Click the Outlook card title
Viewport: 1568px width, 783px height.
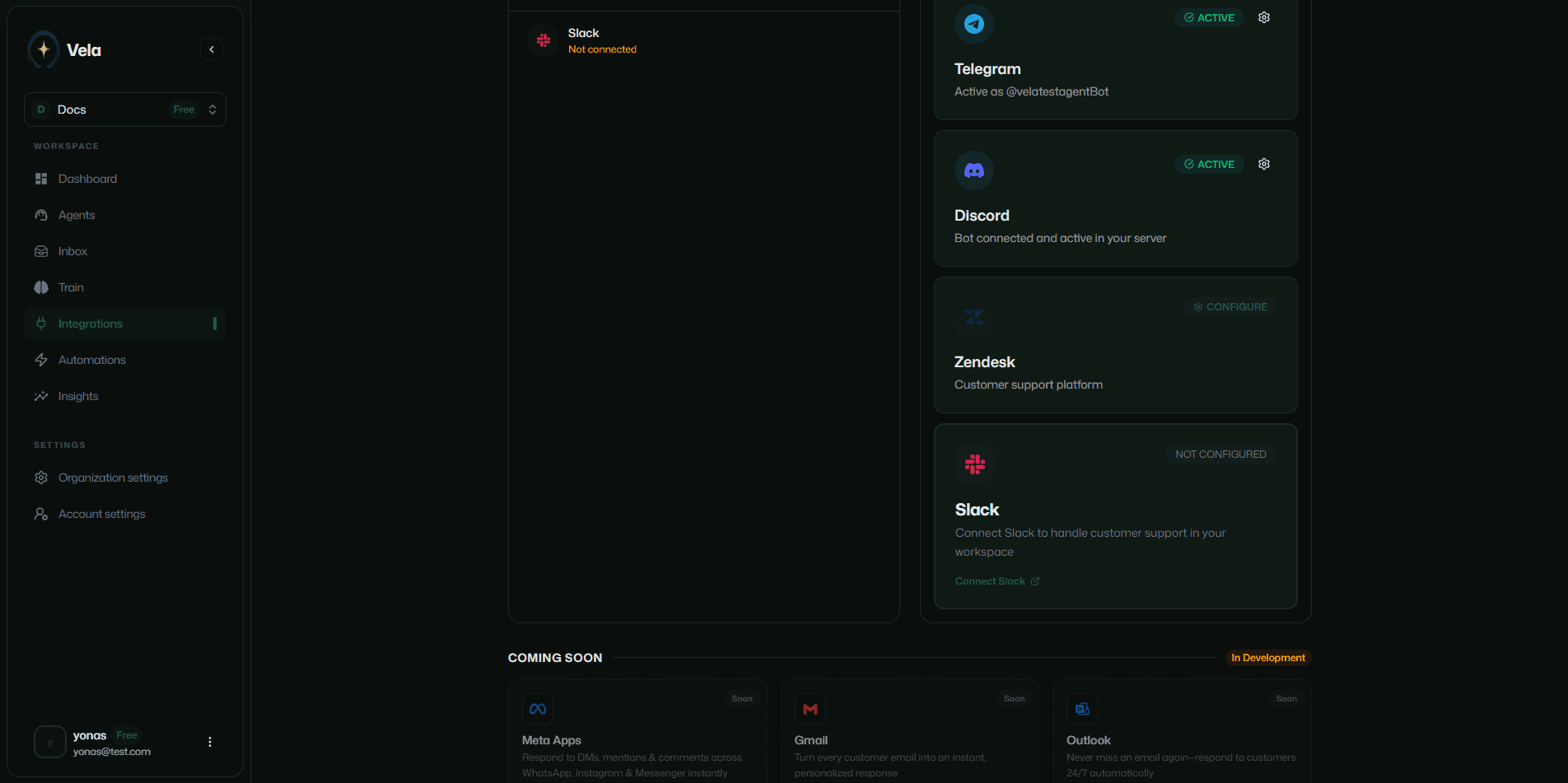pos(1089,740)
